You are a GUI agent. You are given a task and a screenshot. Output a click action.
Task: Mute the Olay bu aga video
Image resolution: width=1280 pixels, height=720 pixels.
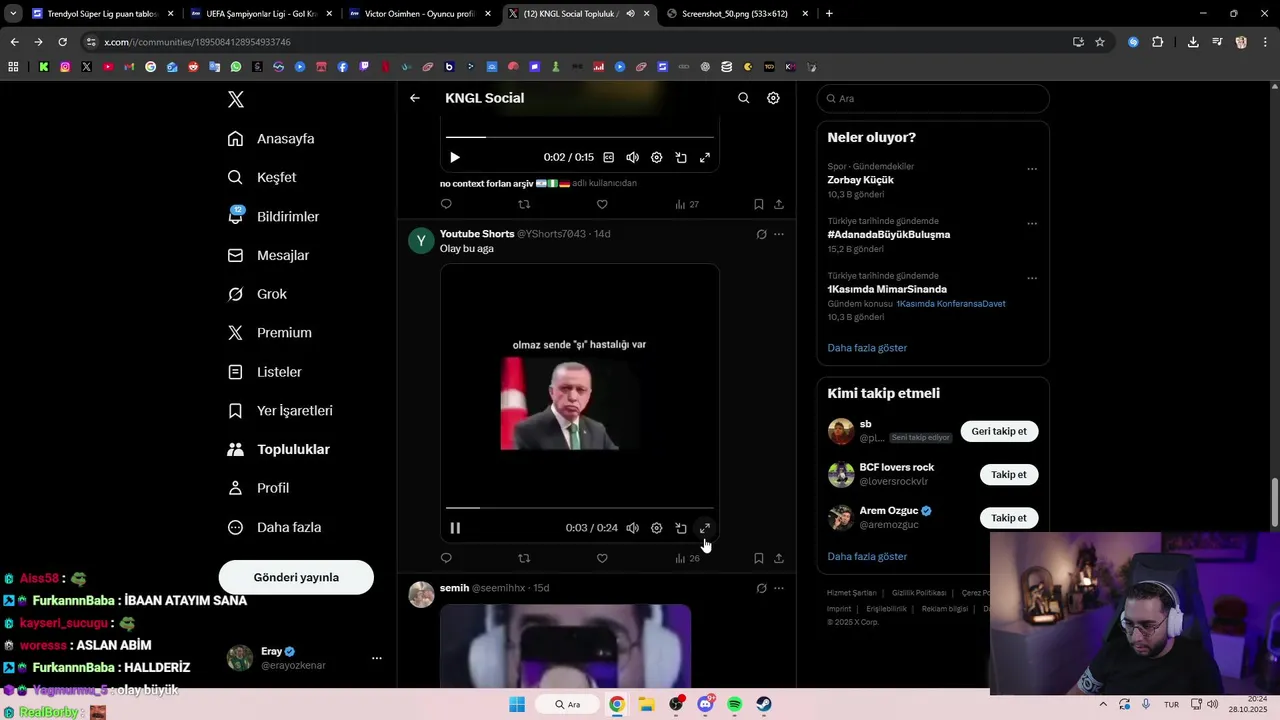(632, 528)
